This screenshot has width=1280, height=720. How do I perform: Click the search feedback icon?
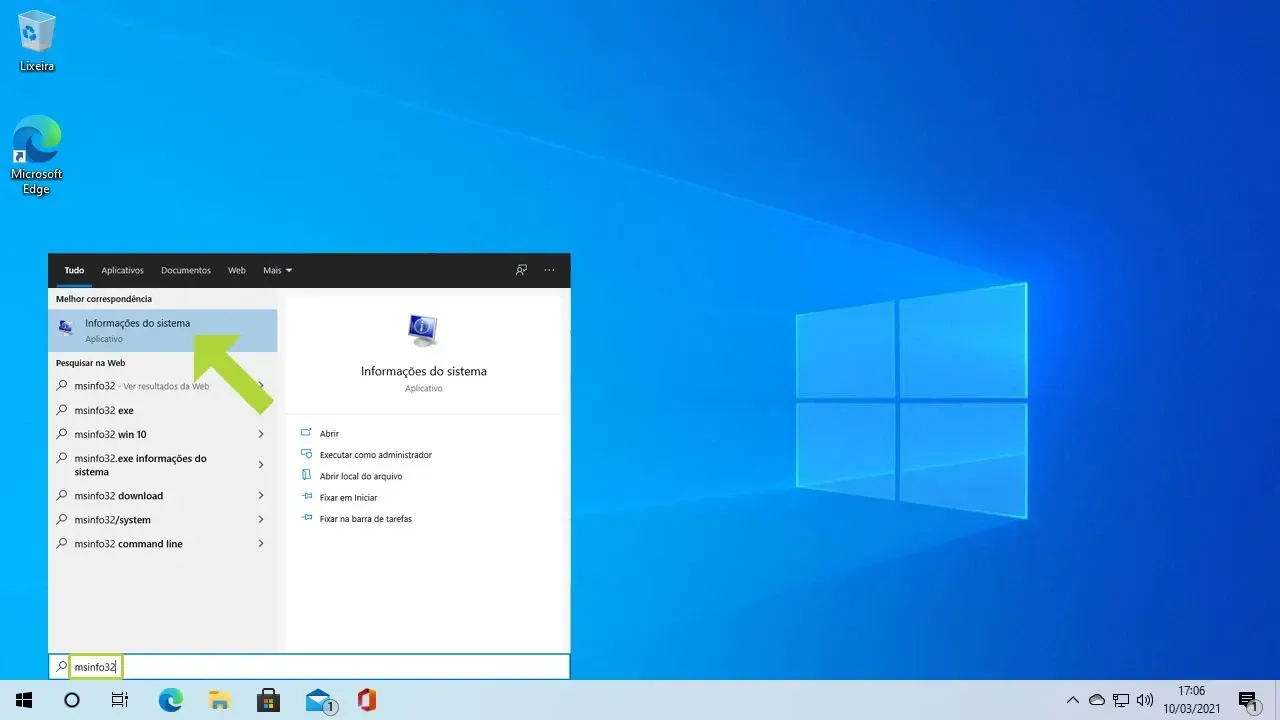tap(521, 270)
